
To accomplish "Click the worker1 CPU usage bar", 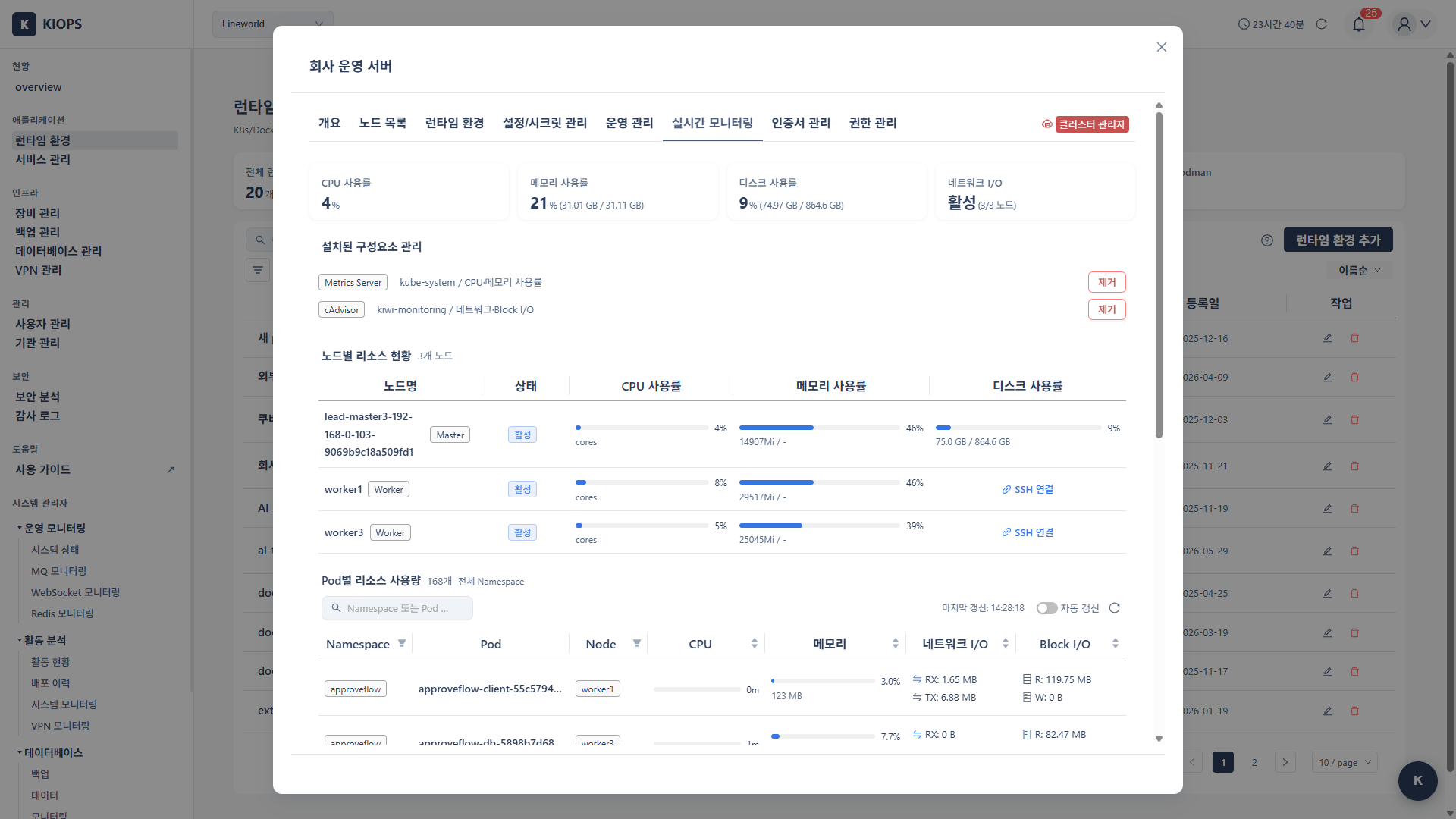I will pos(642,482).
